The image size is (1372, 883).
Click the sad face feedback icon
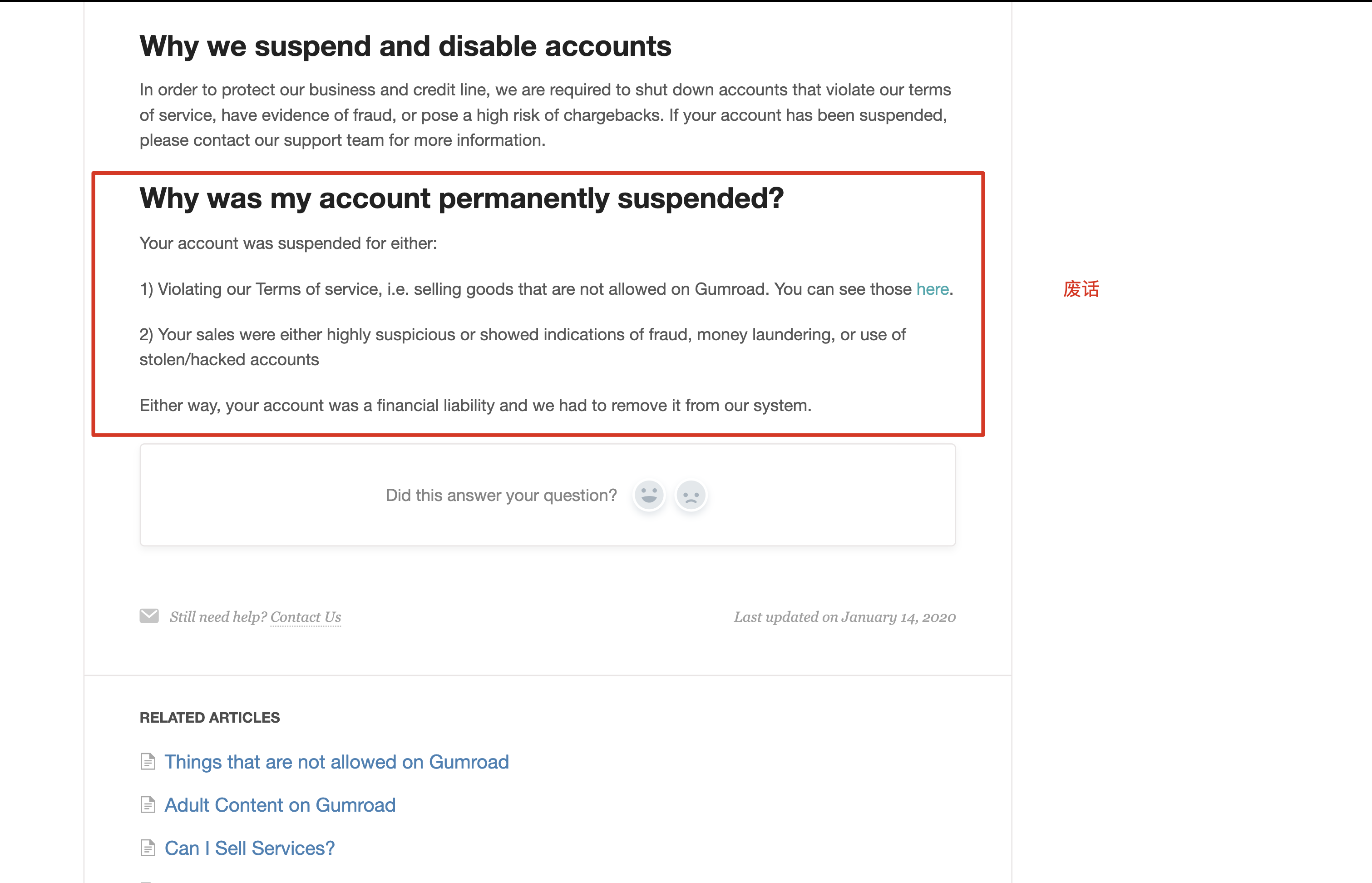click(x=691, y=495)
